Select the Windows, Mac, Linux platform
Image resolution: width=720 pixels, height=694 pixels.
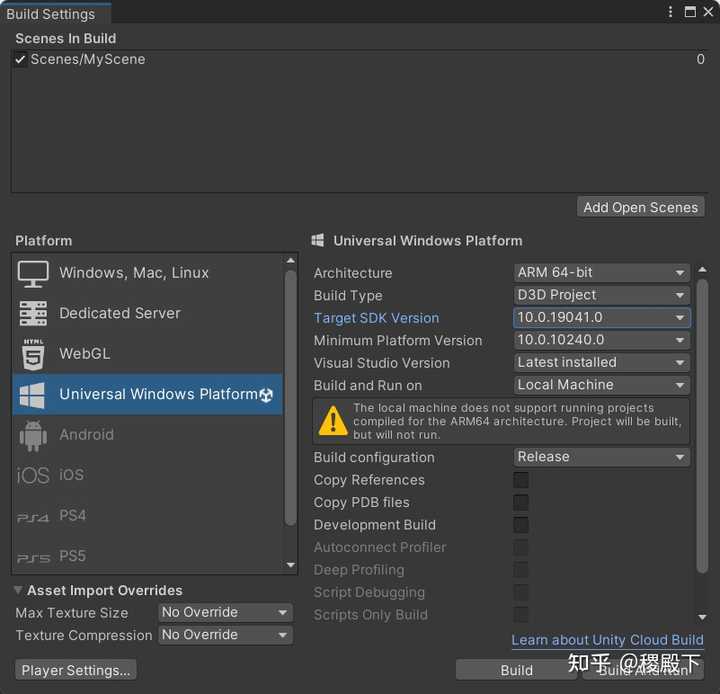147,274
